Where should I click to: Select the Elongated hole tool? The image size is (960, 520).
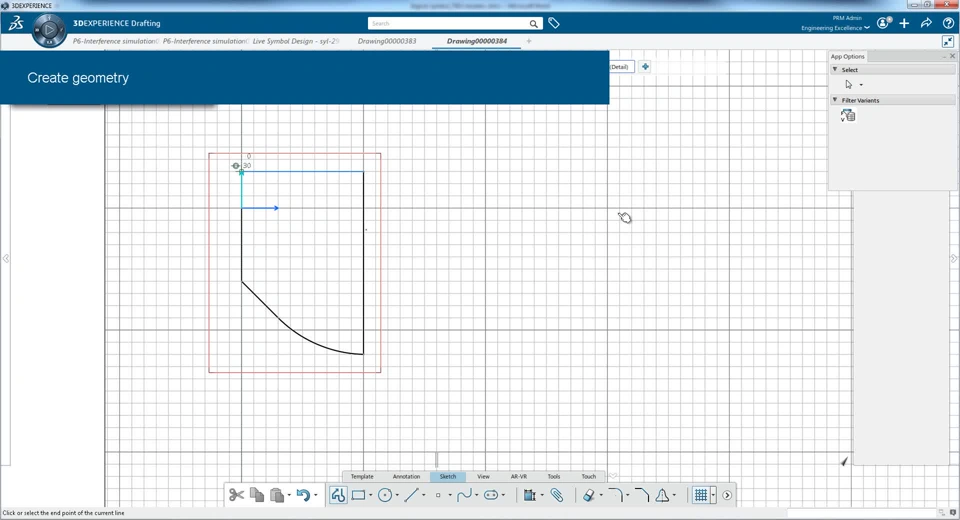pos(491,495)
